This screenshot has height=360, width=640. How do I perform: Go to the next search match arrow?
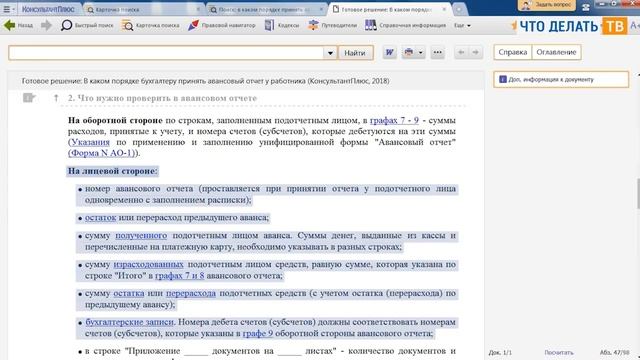476,52
